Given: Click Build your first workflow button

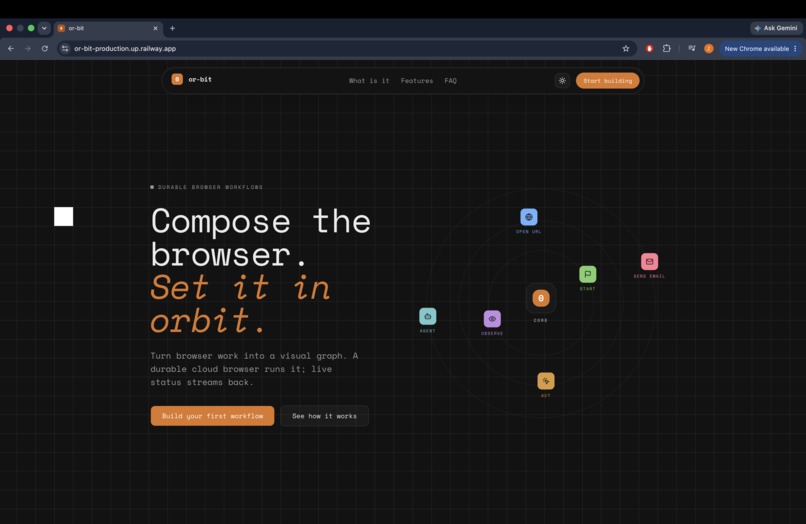Looking at the screenshot, I should tap(212, 416).
